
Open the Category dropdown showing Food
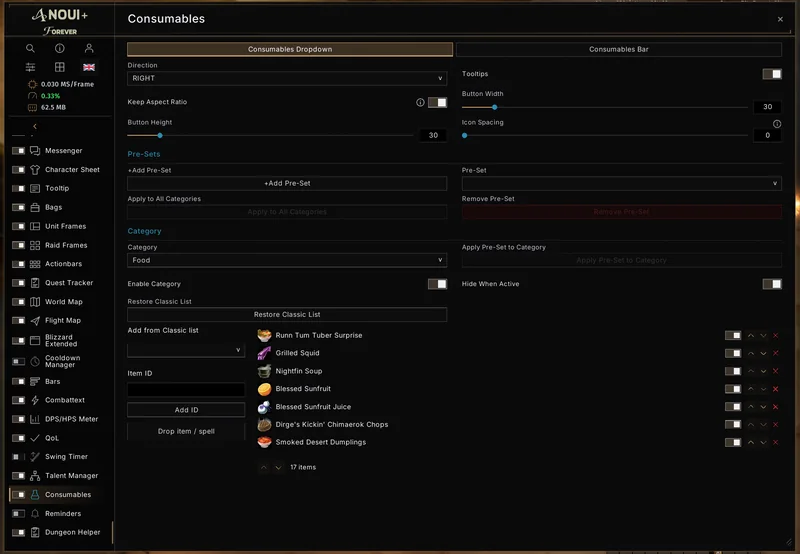tap(287, 260)
